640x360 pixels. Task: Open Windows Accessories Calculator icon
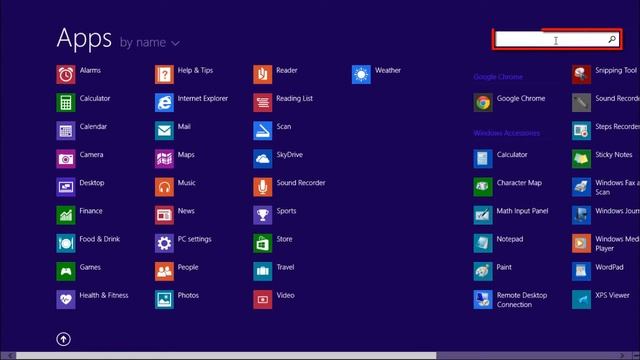[483, 159]
